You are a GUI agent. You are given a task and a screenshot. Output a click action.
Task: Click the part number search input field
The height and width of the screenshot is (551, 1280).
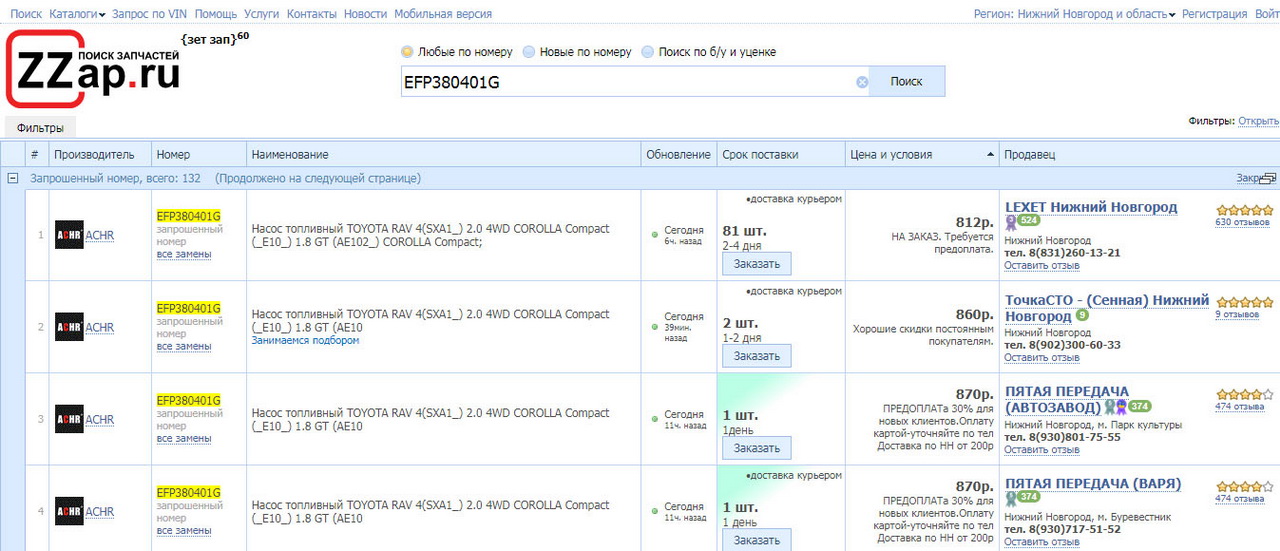(x=625, y=82)
